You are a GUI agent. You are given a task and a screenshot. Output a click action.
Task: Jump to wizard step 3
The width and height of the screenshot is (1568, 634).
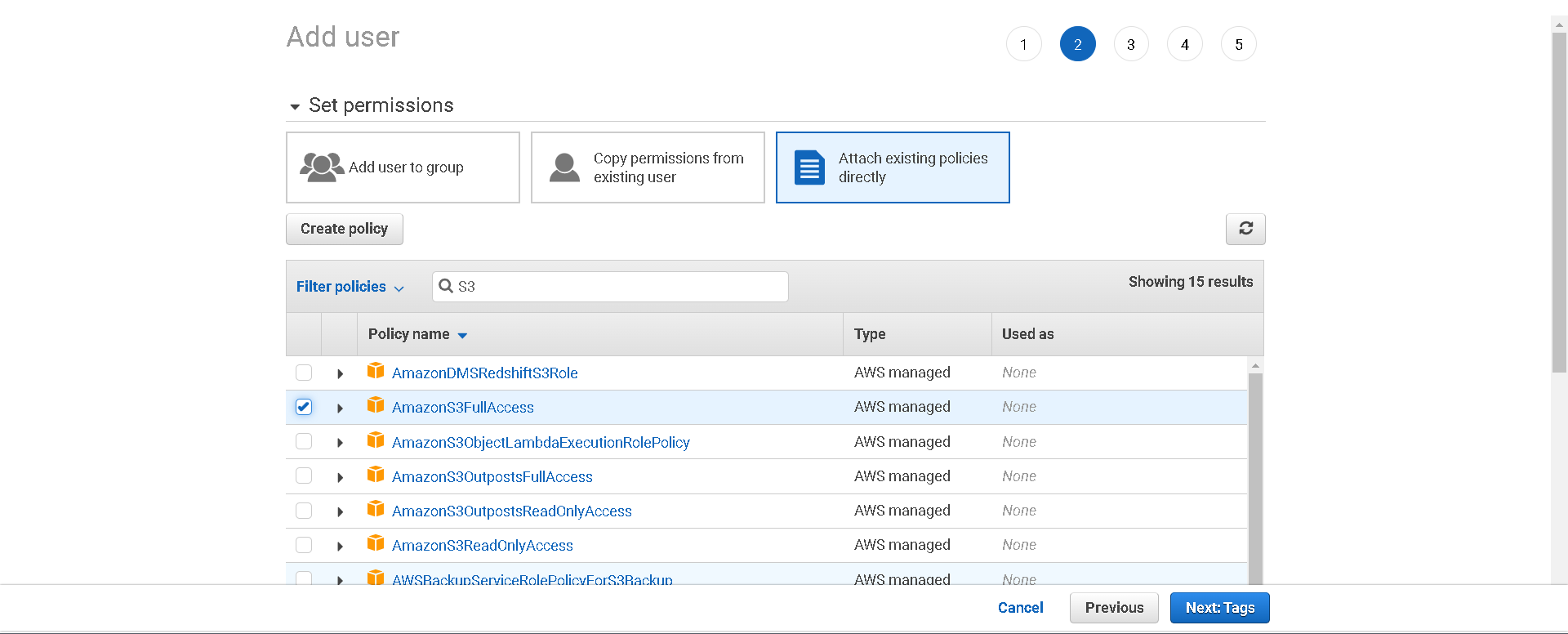(1131, 44)
